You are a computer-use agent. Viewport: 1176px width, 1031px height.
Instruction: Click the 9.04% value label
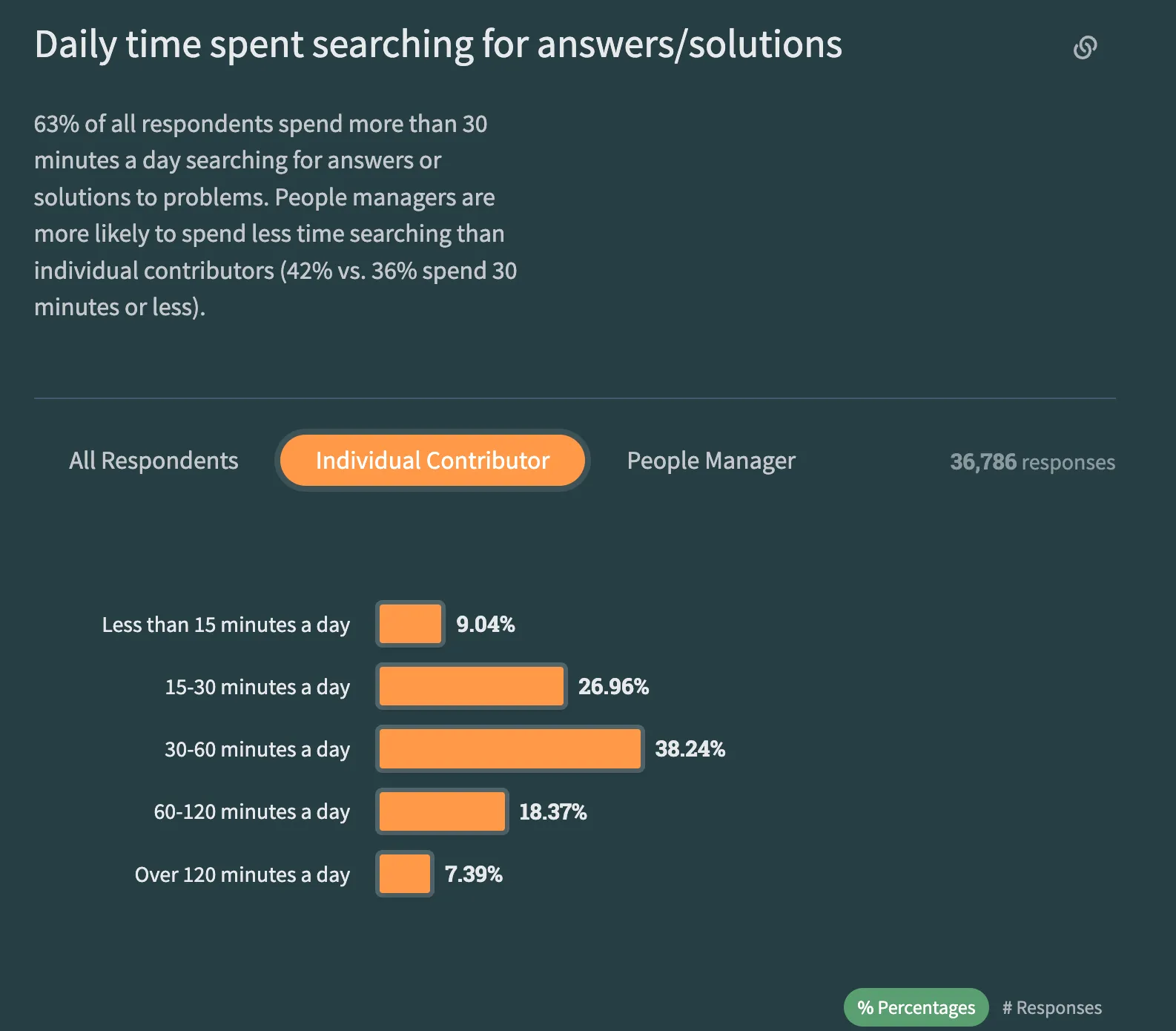485,624
